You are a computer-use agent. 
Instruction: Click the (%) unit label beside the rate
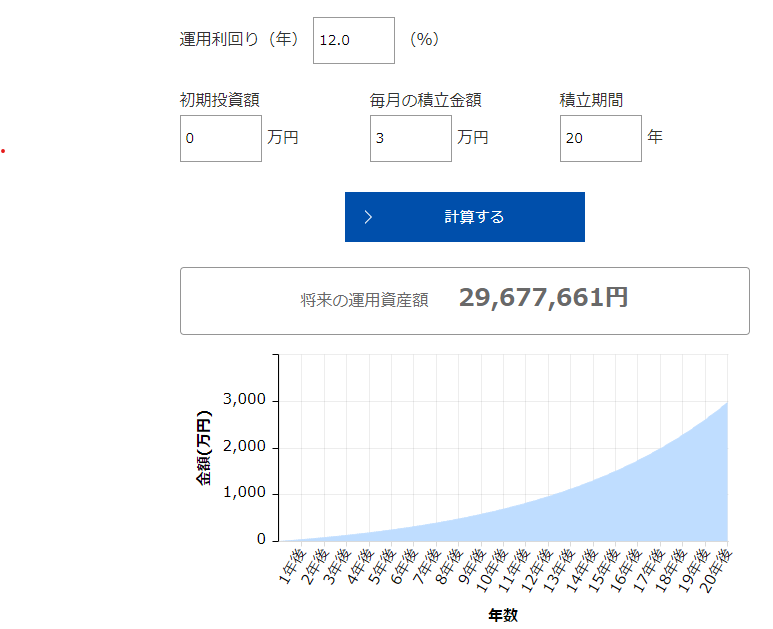[424, 40]
